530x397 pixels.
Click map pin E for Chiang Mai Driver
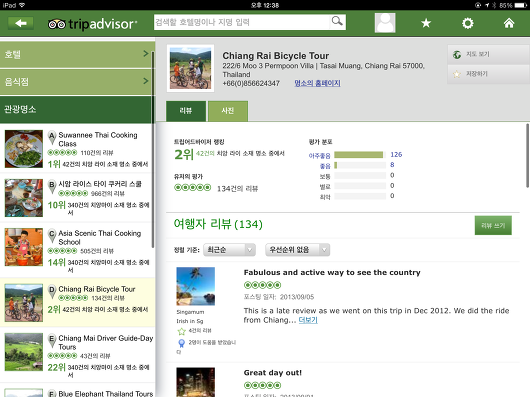[x=52, y=341]
